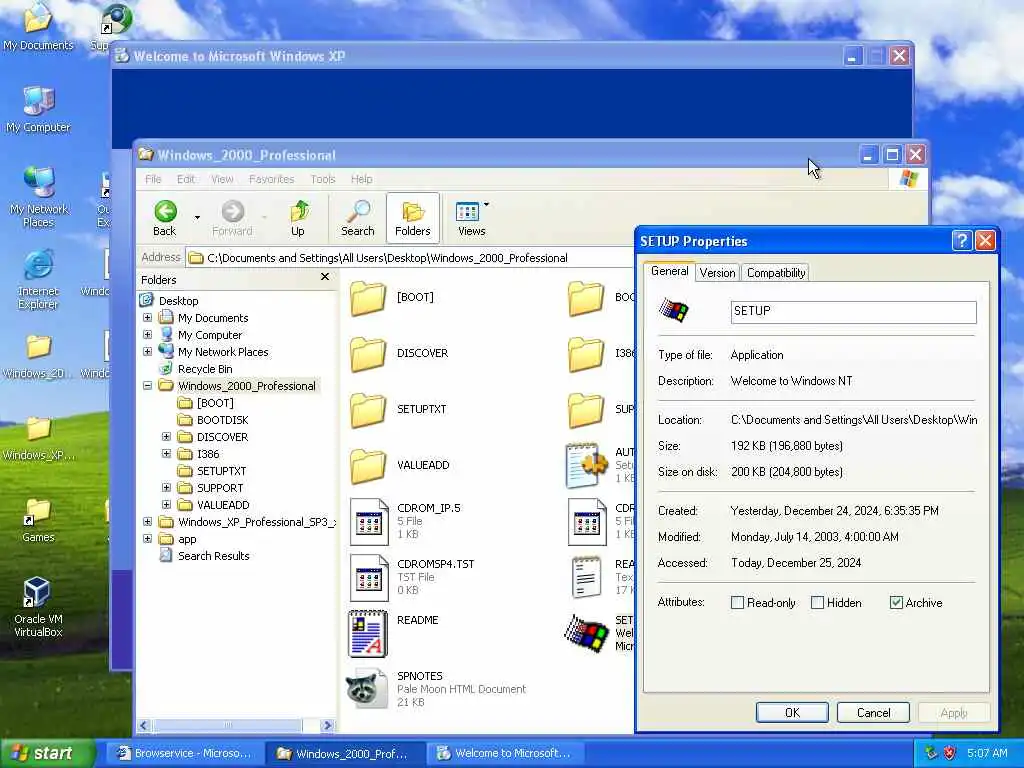
Task: Open the Back history dropdown arrow
Action: point(197,217)
